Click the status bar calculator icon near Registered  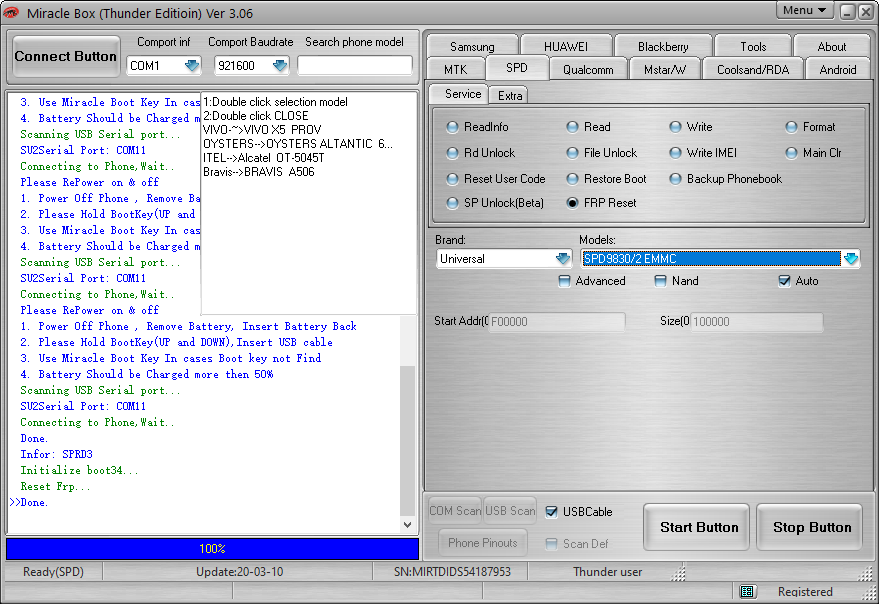[746, 592]
